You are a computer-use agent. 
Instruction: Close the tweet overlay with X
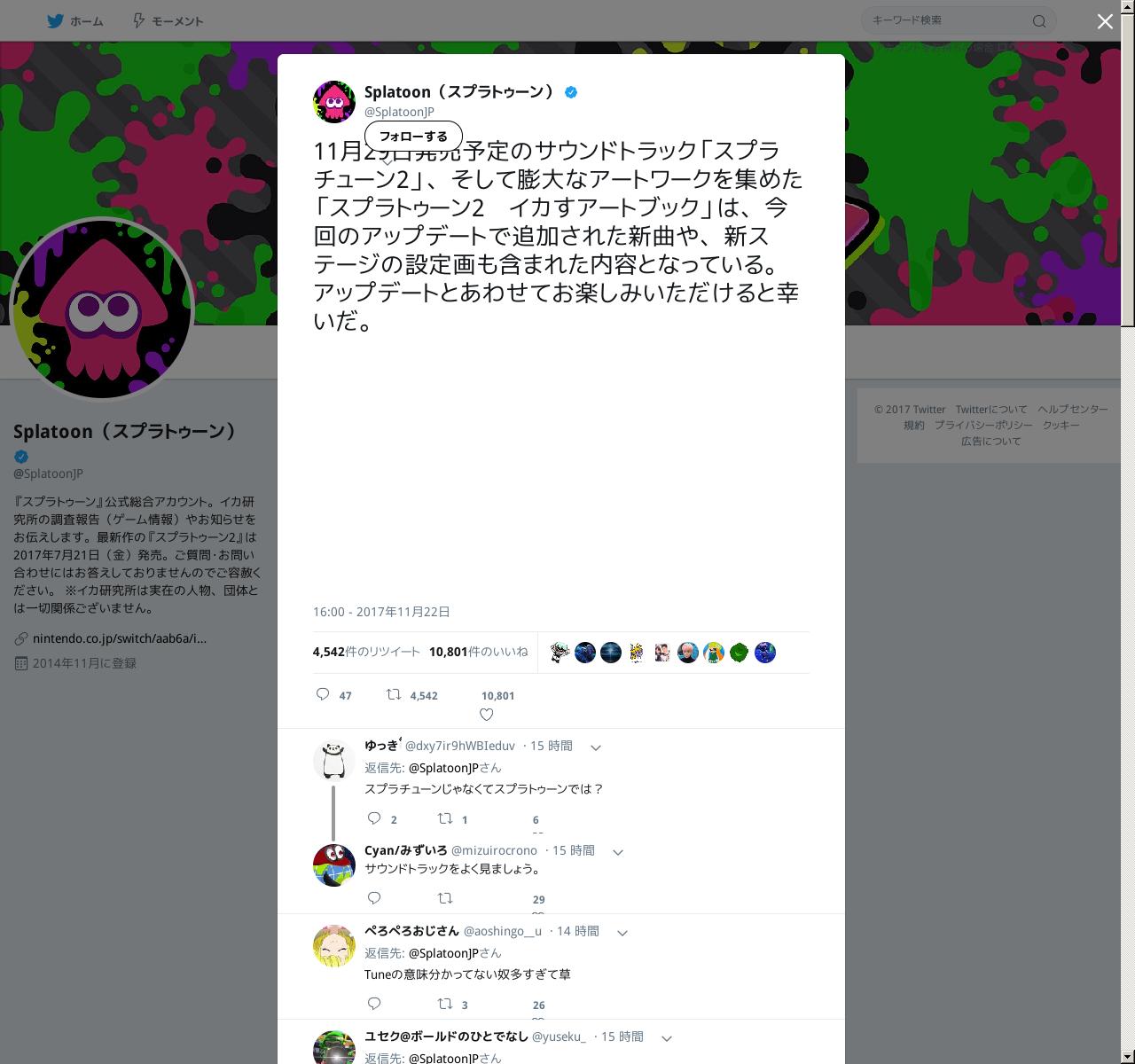point(1105,21)
